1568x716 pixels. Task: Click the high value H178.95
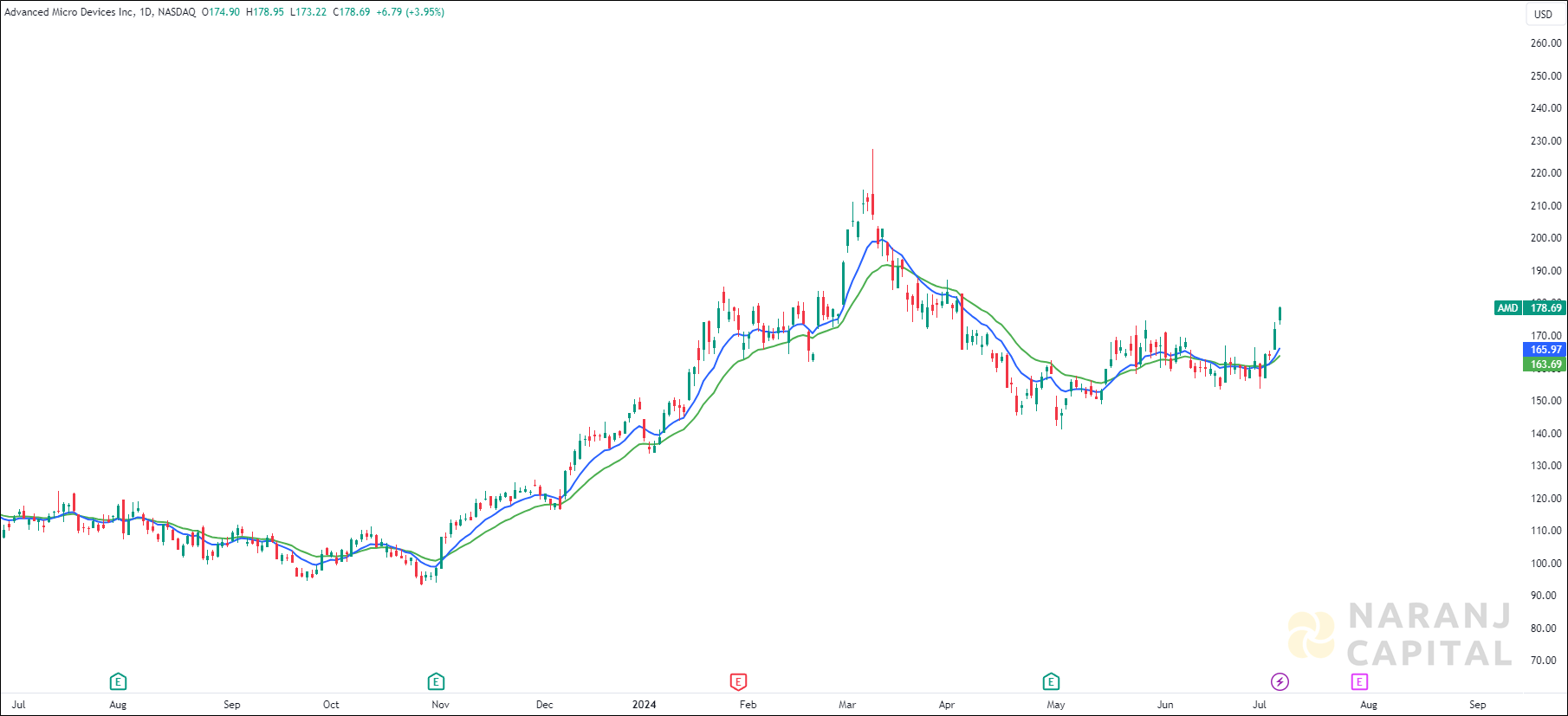click(265, 12)
